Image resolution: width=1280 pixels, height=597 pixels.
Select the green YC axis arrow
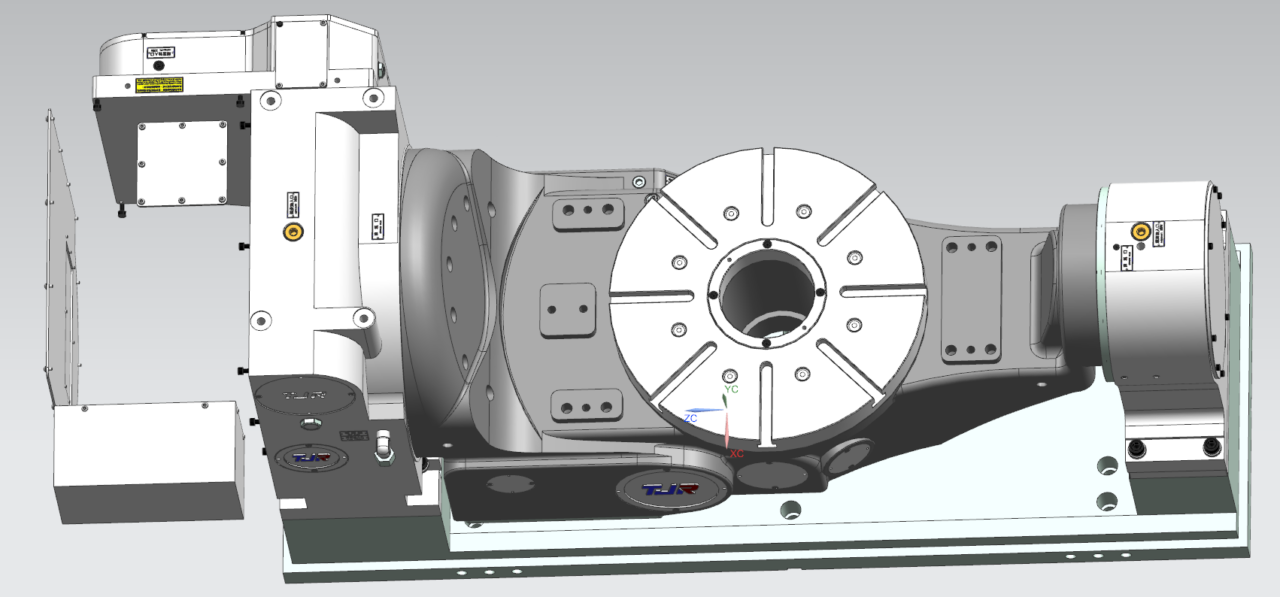725,400
